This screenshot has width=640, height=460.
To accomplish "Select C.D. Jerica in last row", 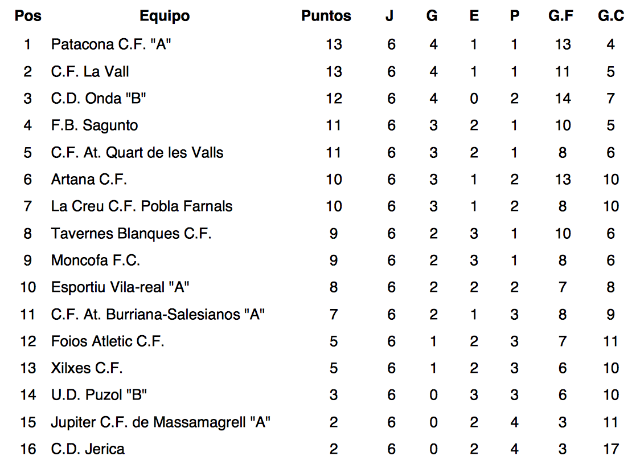I will pyautogui.click(x=88, y=449).
